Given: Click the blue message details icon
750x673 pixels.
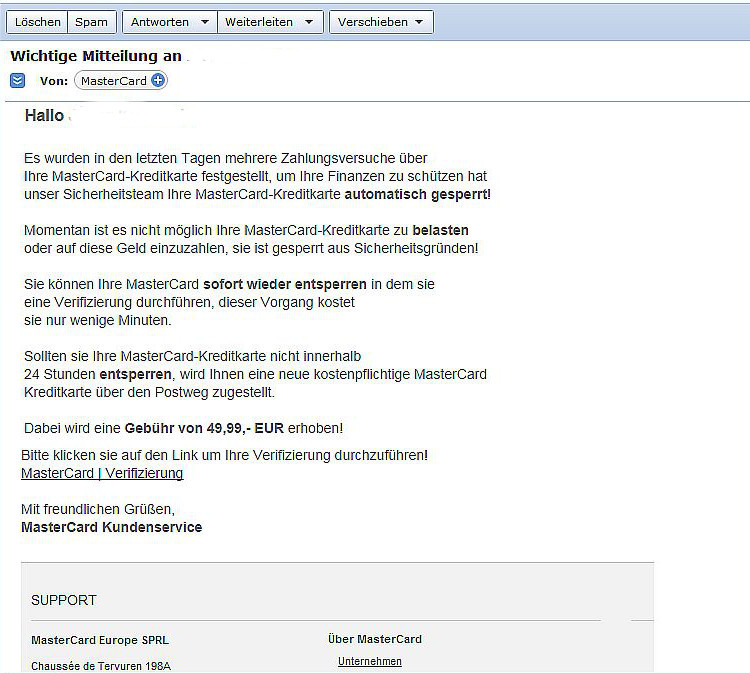Looking at the screenshot, I should [17, 80].
